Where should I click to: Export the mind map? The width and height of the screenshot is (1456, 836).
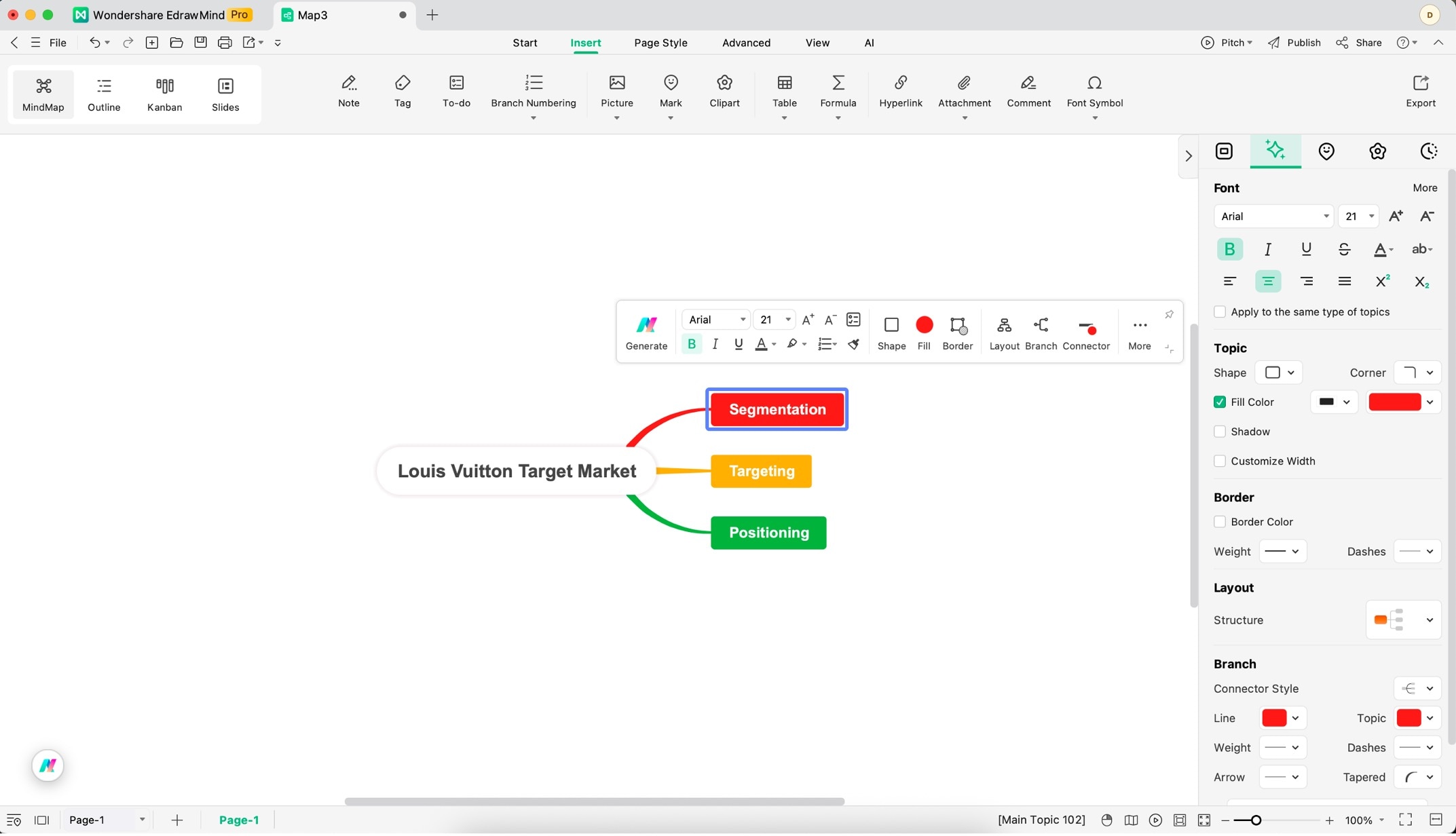point(1420,91)
